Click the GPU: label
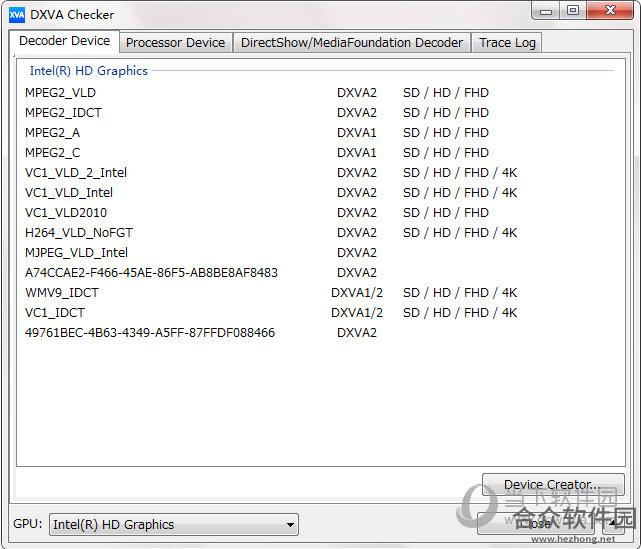Viewport: 641px width, 549px height. (28, 524)
